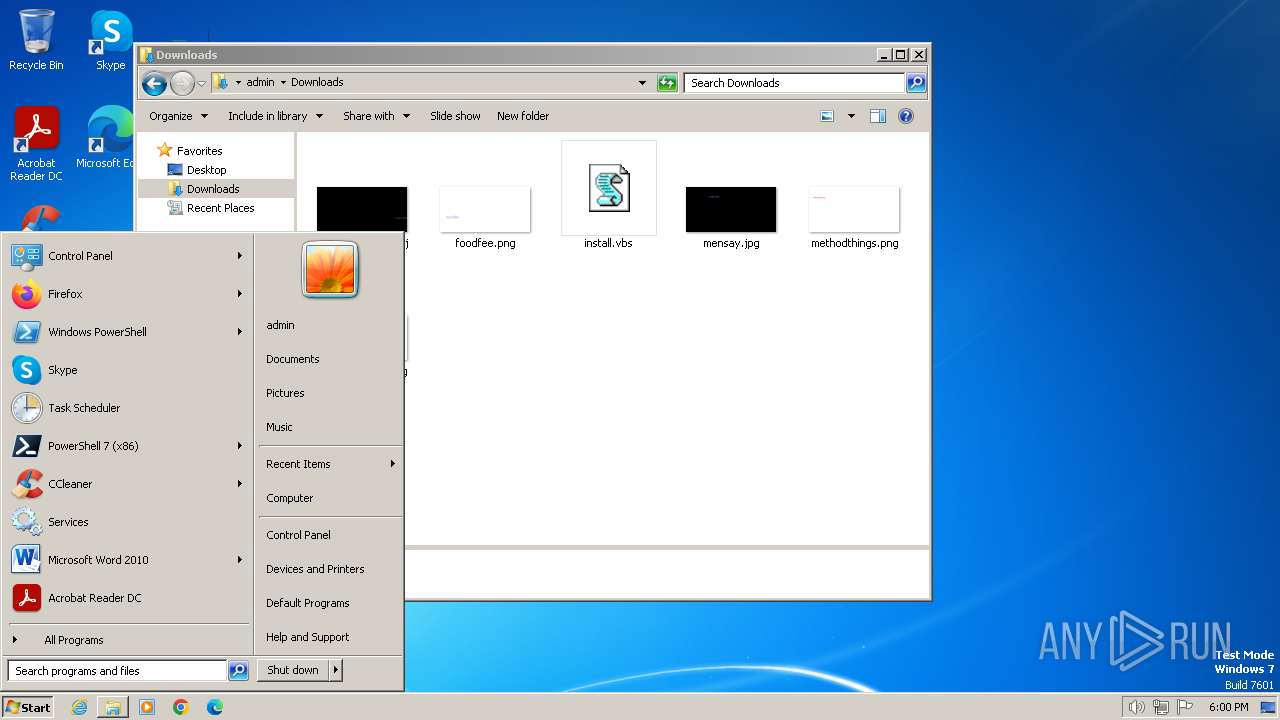Image resolution: width=1280 pixels, height=720 pixels.
Task: Select the mensay.jpg thumbnail
Action: [731, 209]
